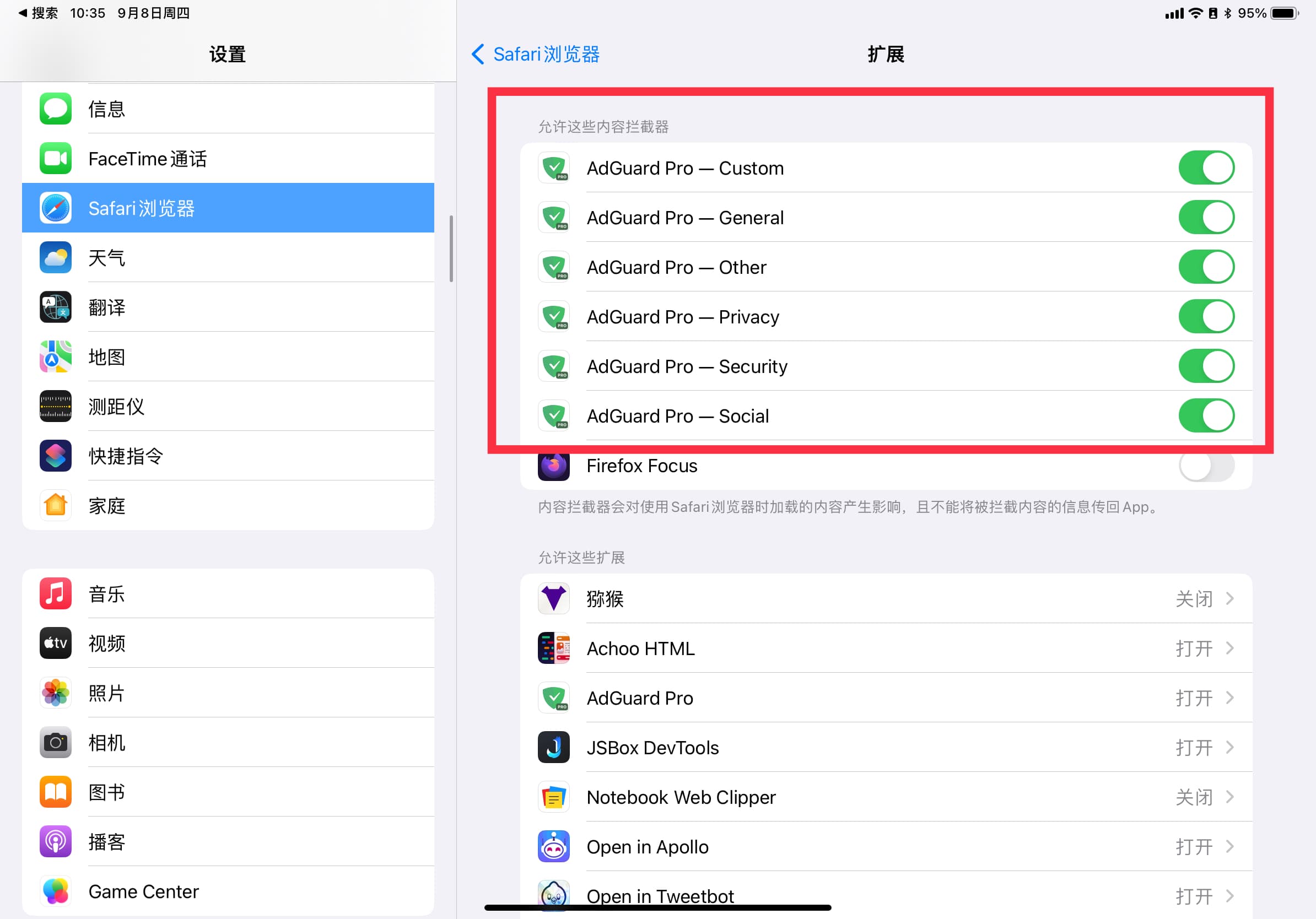Tap the 打开 status on Open in Apollo row
The height and width of the screenshot is (919, 1316).
click(1194, 847)
